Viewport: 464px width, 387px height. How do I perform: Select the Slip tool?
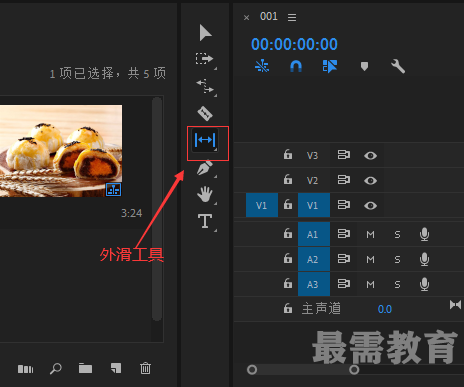coord(205,140)
